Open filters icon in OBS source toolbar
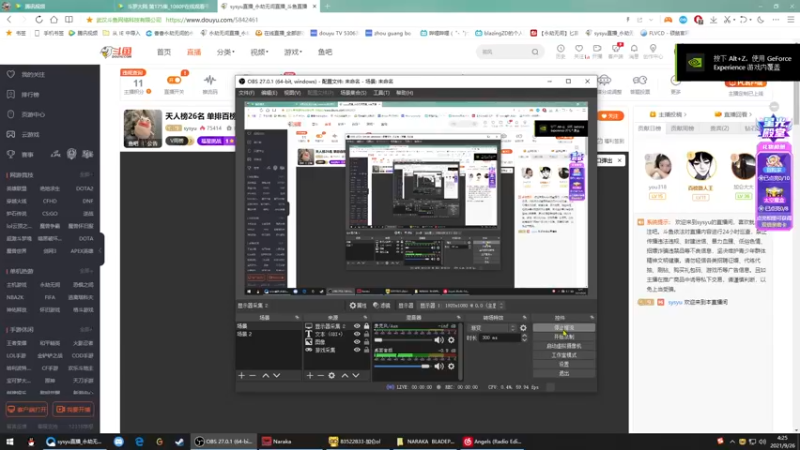Screen dimensions: 800x450 (x=376, y=305)
